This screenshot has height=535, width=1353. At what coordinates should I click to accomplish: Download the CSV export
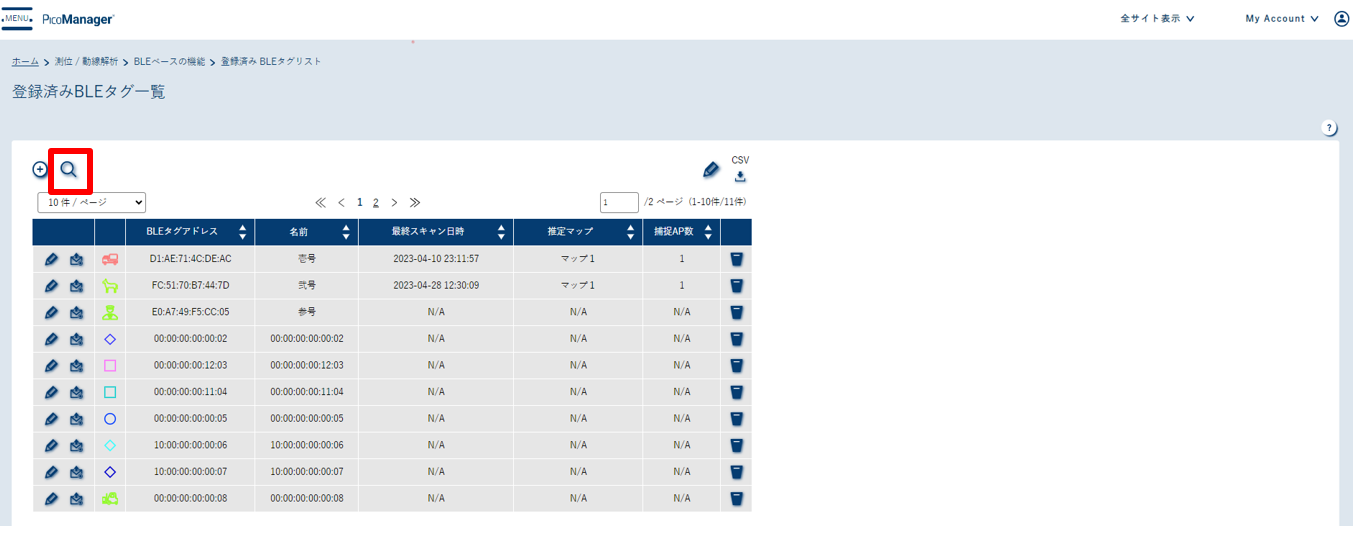tap(740, 177)
